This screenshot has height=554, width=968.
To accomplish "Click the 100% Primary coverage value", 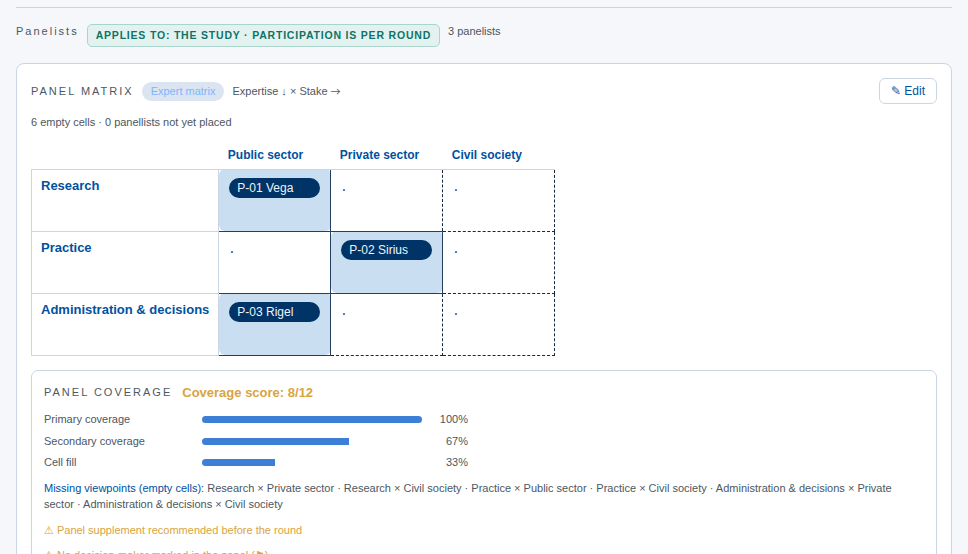I will pos(454,419).
